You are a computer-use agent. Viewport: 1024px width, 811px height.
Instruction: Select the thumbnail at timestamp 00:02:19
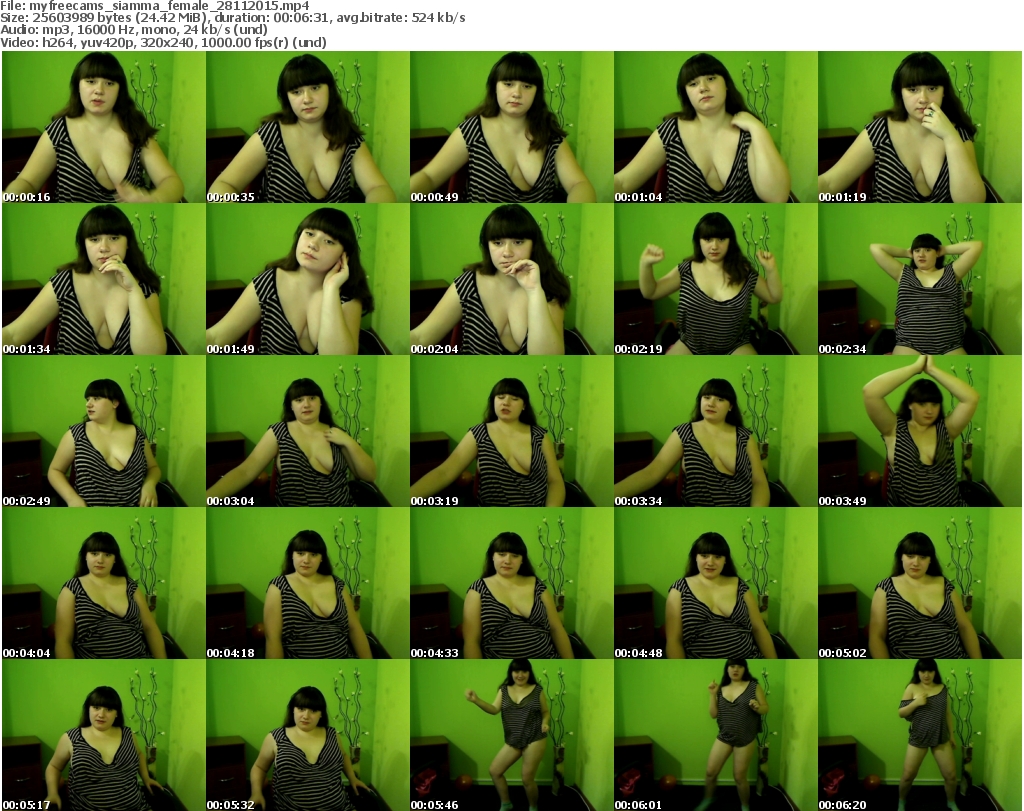(716, 279)
